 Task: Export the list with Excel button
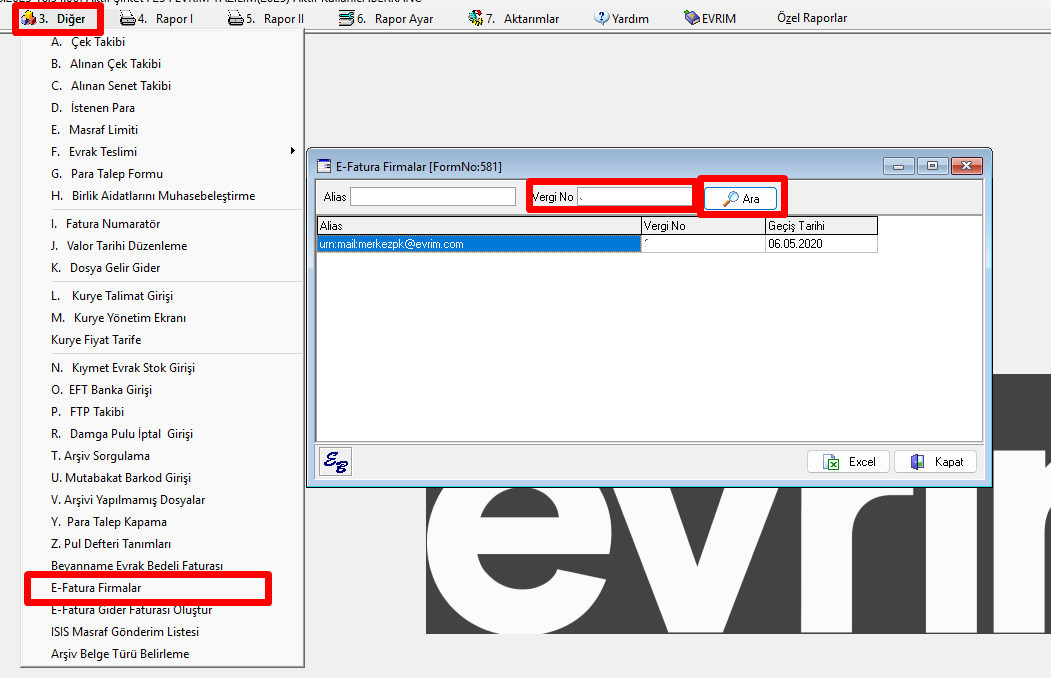[849, 462]
